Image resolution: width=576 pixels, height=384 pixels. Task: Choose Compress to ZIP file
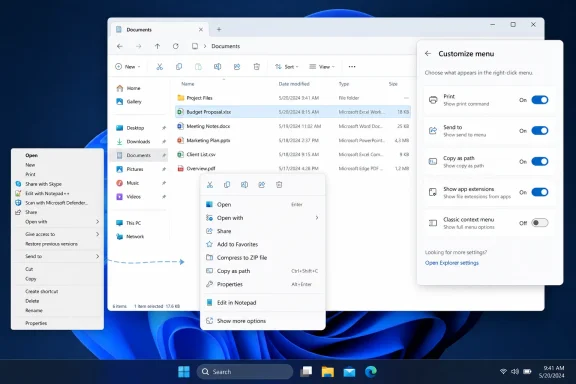click(x=263, y=258)
